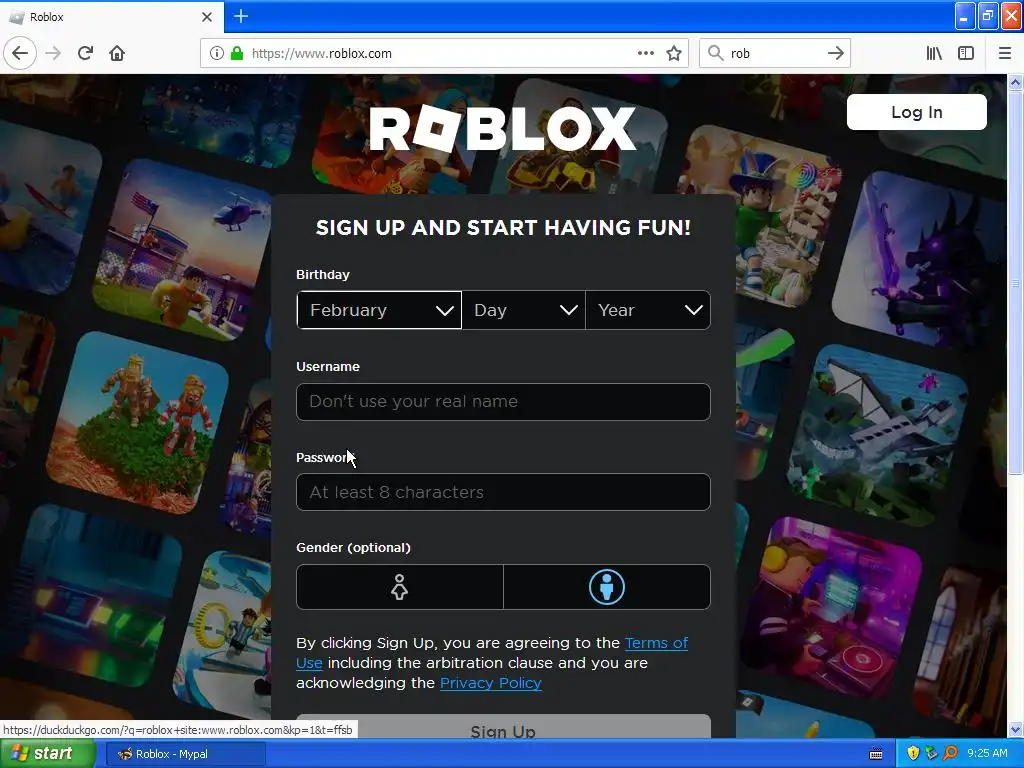Open the Library icon in toolbar
Screen dimensions: 1024x768
[x=934, y=53]
